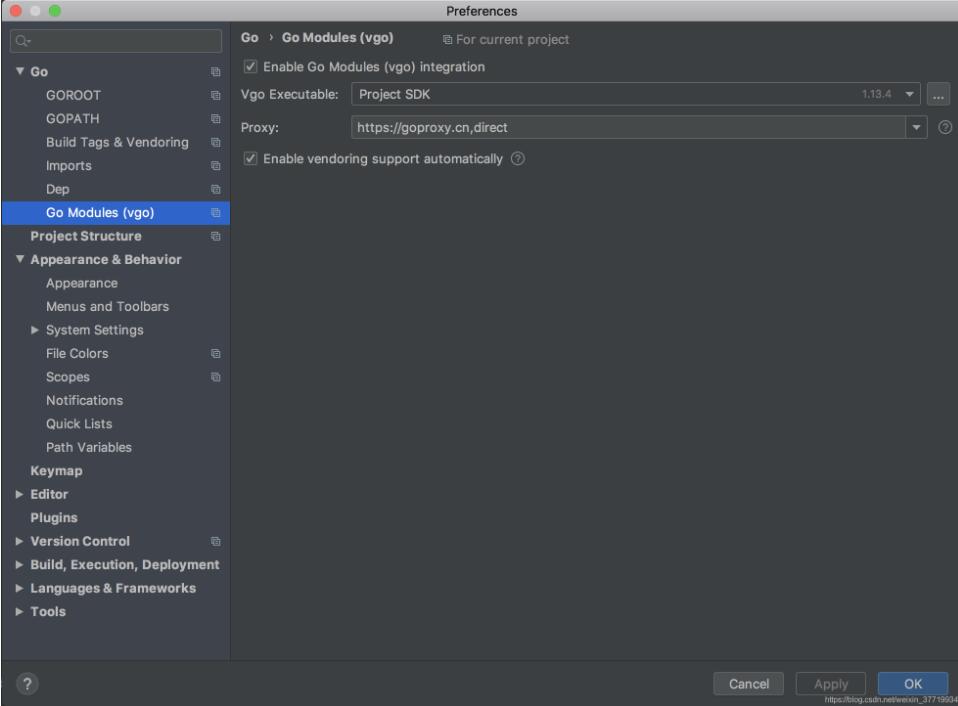Expand Build, Execution, Deployment section
Screen dimensions: 958x706
(20, 564)
